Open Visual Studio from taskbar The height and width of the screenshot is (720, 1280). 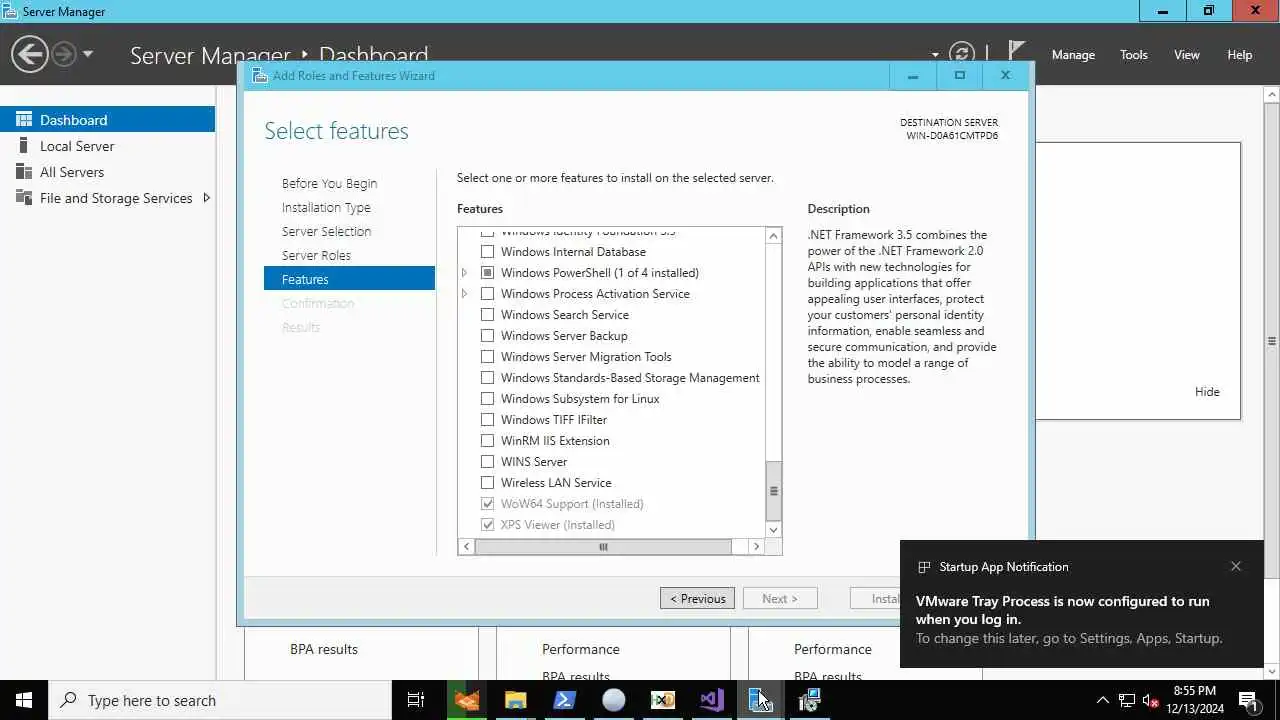711,700
